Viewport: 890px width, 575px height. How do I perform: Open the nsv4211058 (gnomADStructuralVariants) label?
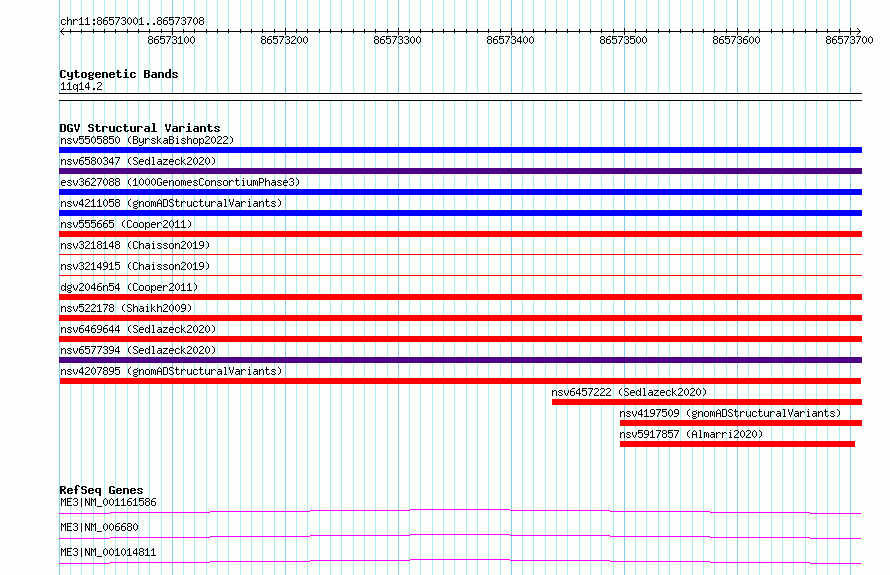point(171,203)
